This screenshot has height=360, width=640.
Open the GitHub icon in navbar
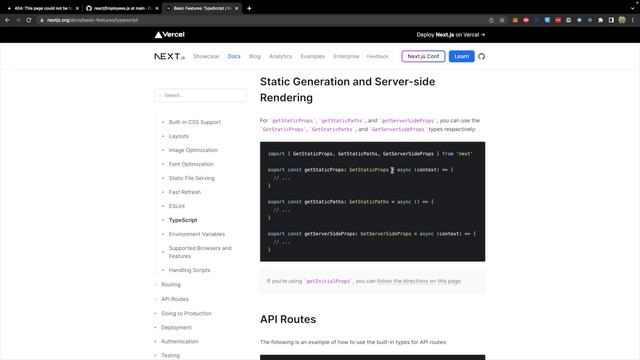tap(481, 56)
